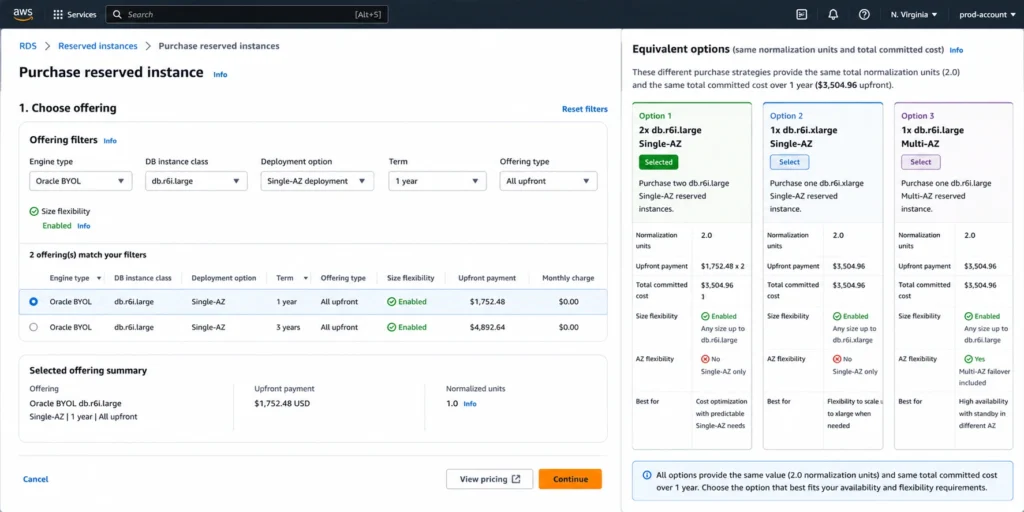Open the Deployment option dropdown
The width and height of the screenshot is (1024, 512).
click(317, 181)
